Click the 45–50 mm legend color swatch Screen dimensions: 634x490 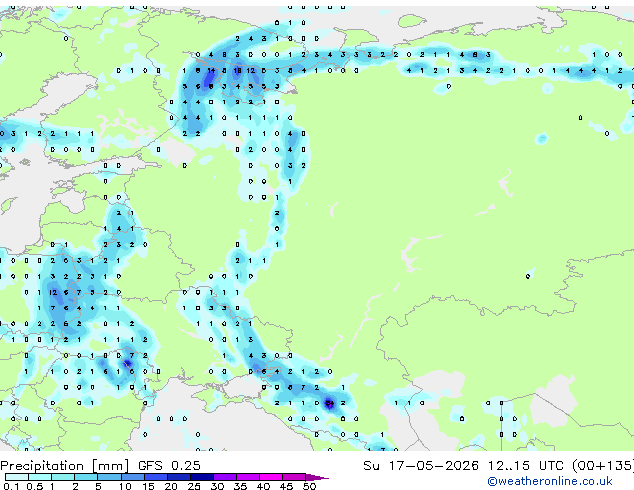pos(294,477)
